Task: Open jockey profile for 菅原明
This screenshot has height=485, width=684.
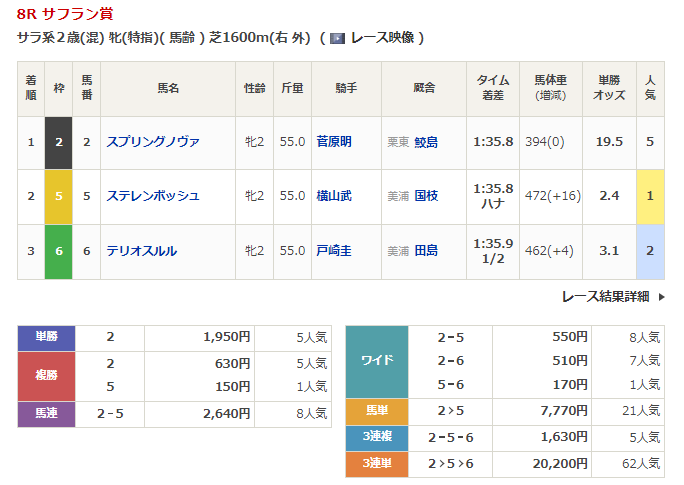Action: click(x=333, y=142)
